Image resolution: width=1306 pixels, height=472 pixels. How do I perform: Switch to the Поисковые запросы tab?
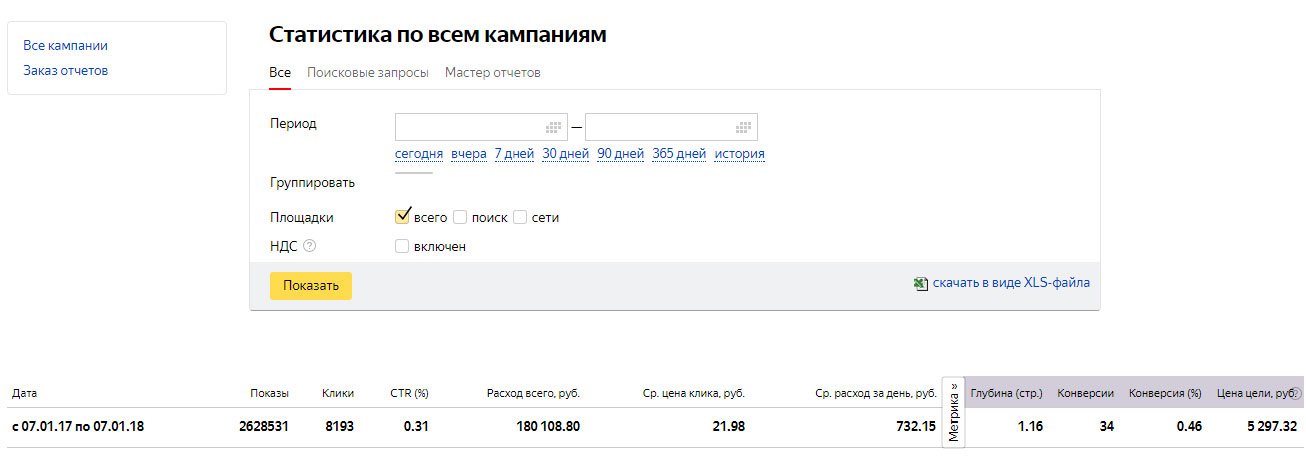[368, 73]
